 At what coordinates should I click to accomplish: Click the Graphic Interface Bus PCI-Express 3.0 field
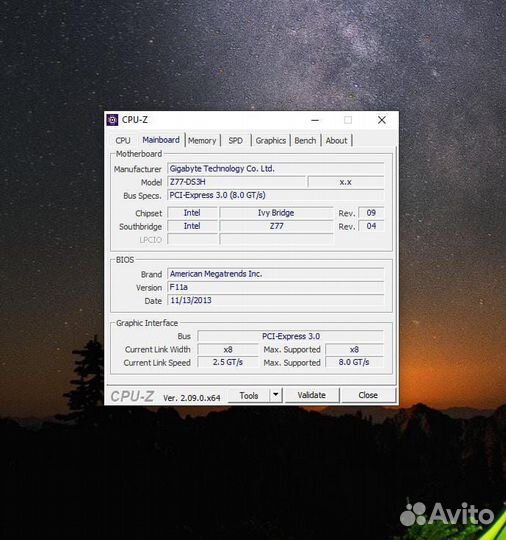pos(291,336)
